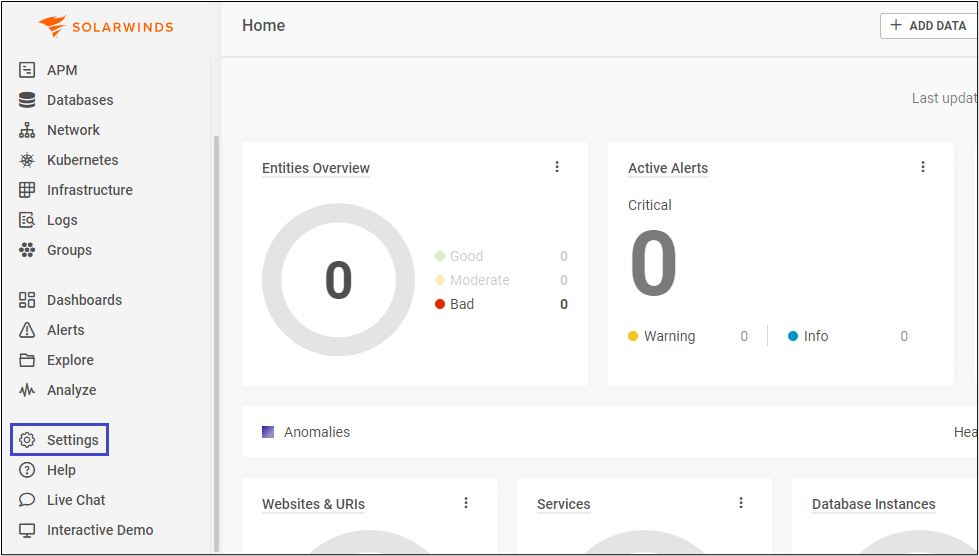Click the Analyze waveform icon
This screenshot has height=556, width=979.
[27, 390]
